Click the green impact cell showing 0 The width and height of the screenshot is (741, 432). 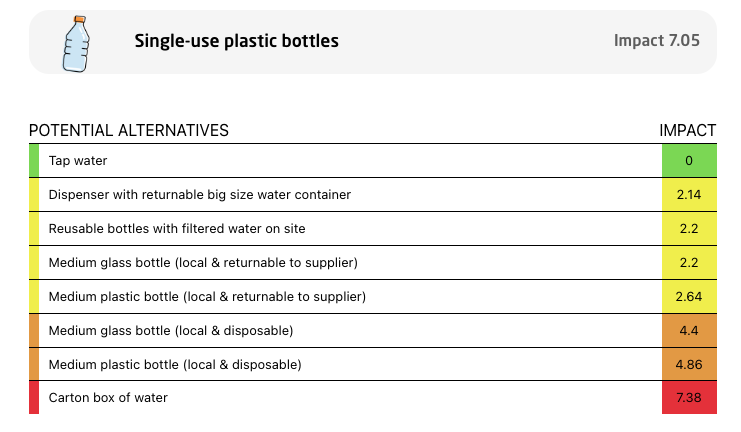(x=689, y=161)
